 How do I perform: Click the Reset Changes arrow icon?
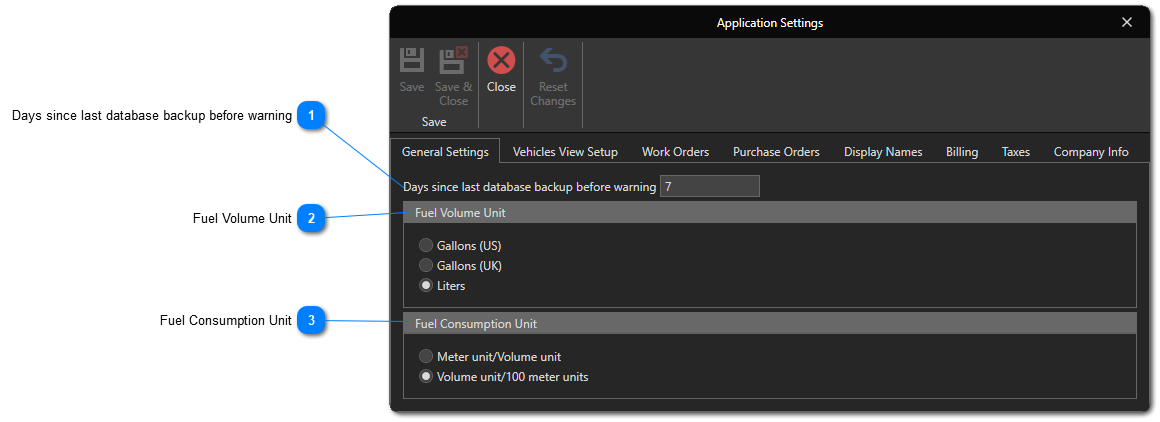click(x=553, y=62)
